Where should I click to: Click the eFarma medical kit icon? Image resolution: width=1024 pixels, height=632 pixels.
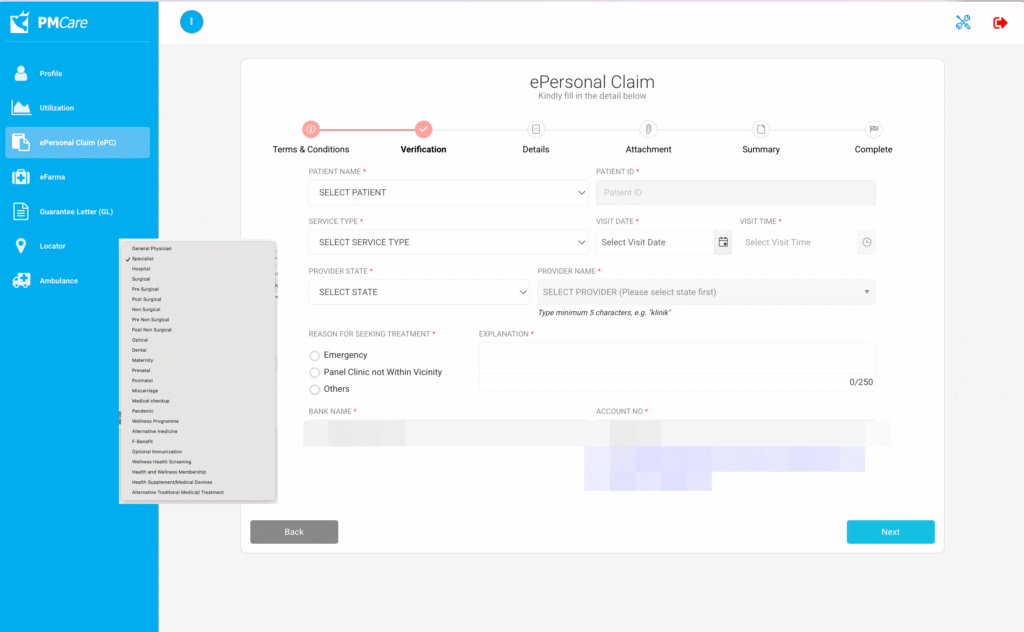tap(21, 177)
